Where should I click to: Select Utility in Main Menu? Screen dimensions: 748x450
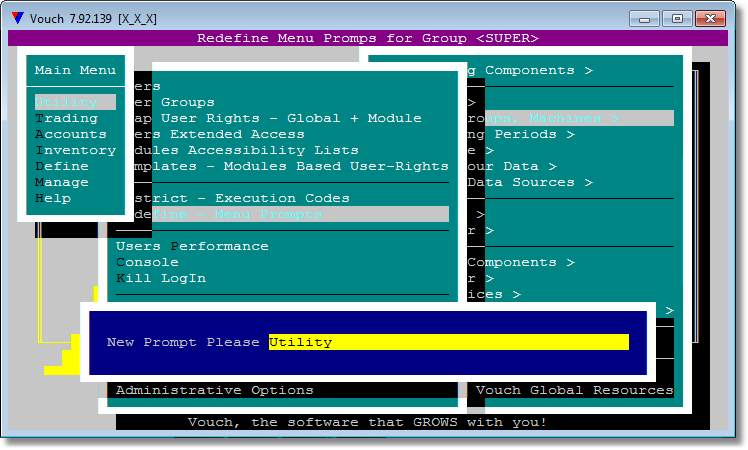pos(75,102)
